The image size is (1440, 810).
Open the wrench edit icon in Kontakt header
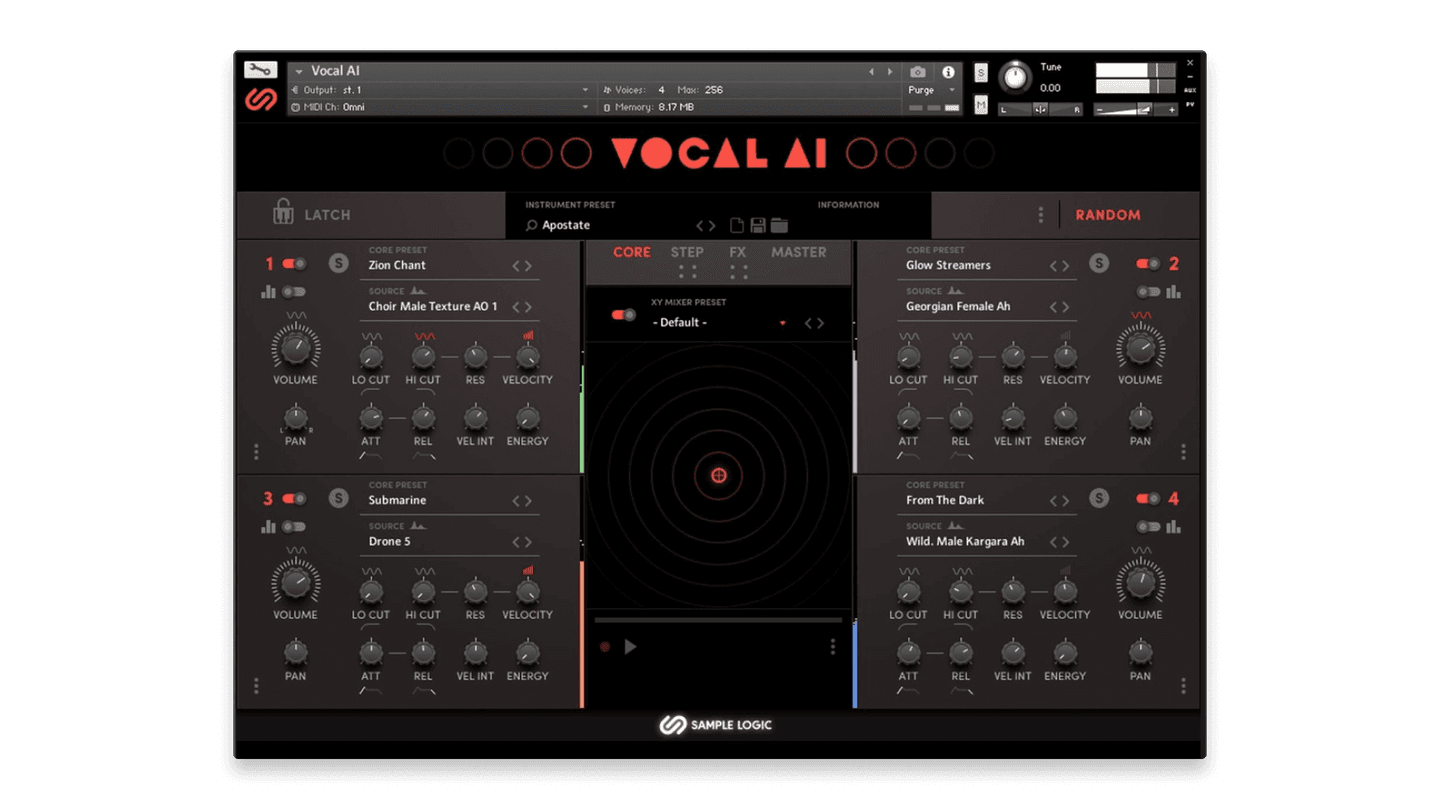click(x=259, y=69)
